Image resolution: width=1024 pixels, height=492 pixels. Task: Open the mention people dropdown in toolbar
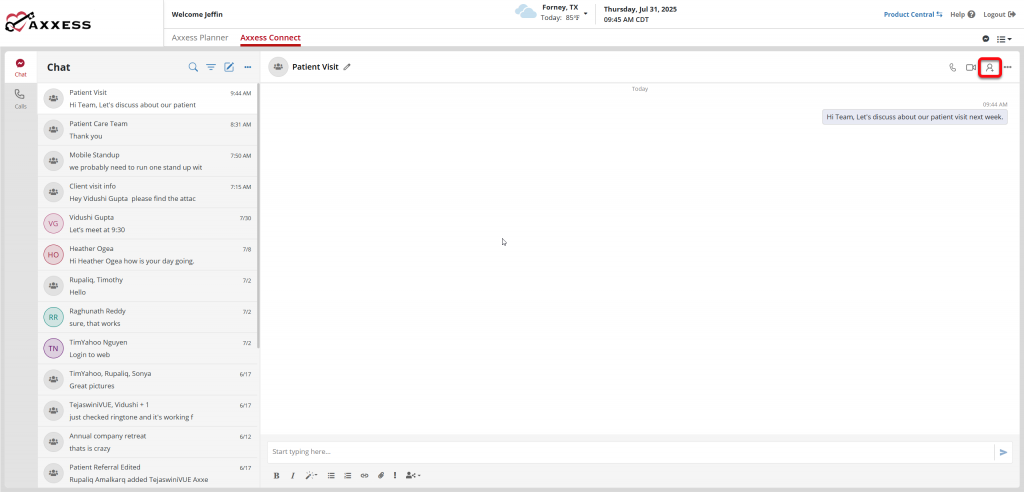tap(414, 475)
